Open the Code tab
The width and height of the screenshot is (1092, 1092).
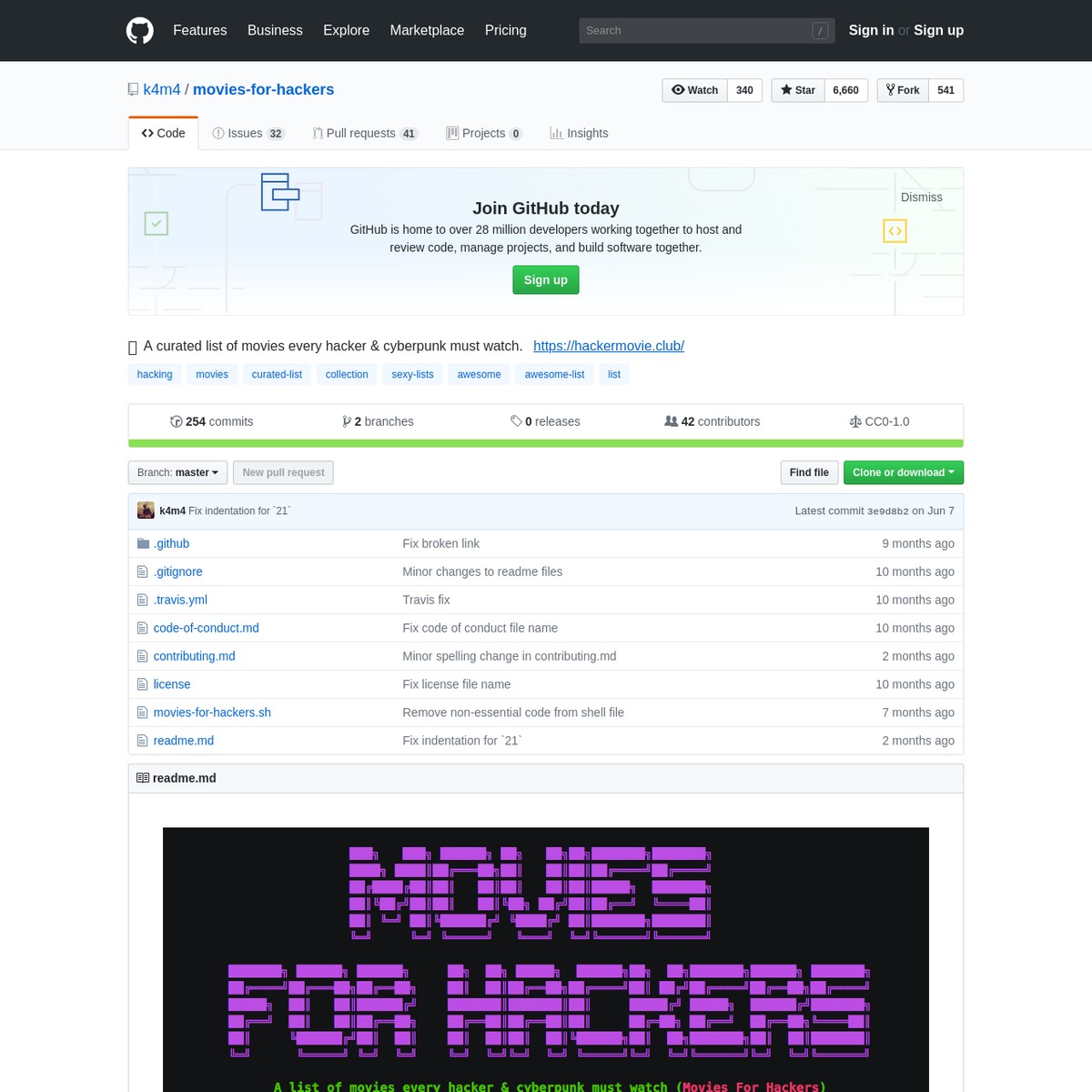pos(164,133)
